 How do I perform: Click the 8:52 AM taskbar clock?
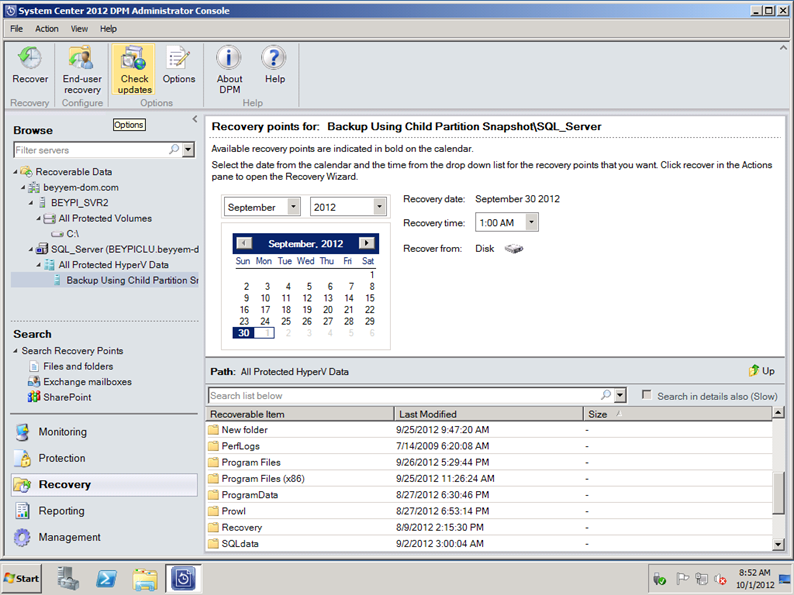tap(755, 573)
